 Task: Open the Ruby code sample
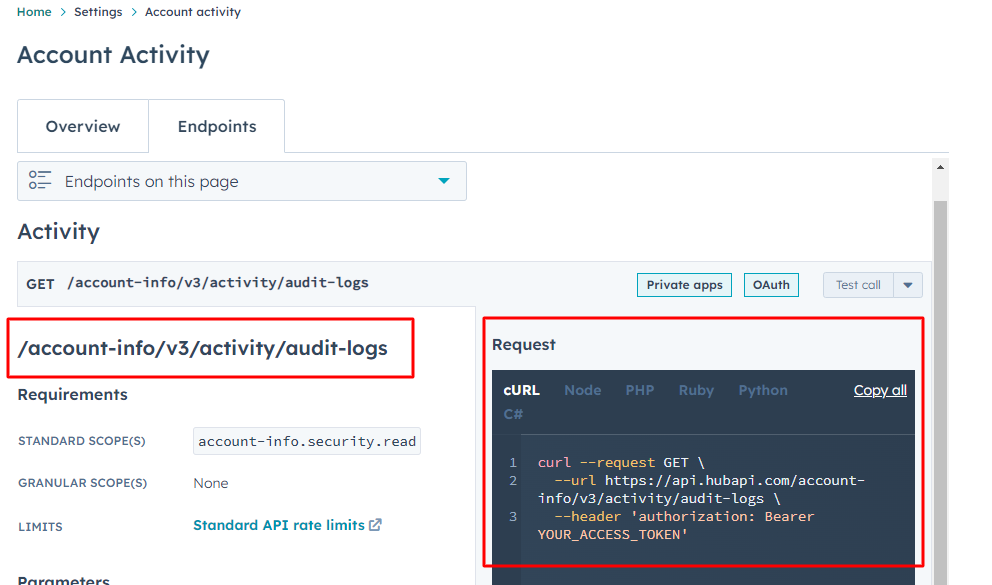(x=696, y=390)
